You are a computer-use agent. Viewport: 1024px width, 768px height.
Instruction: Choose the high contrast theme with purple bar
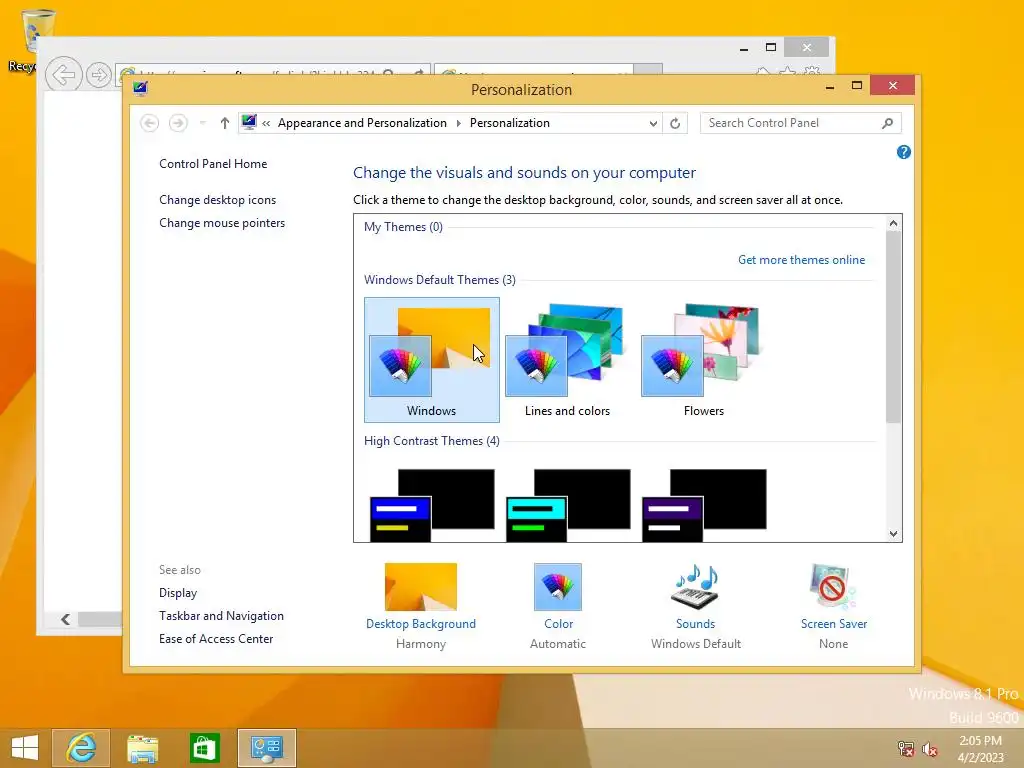coord(704,505)
